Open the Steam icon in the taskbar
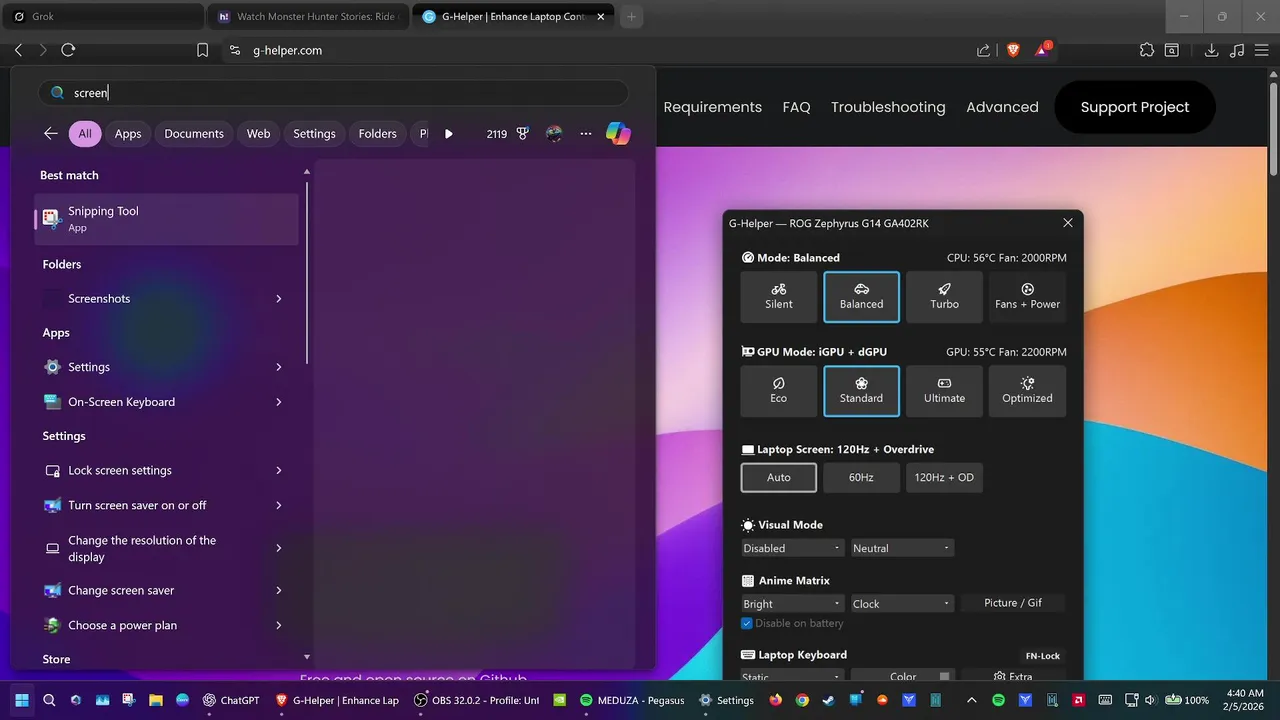The image size is (1280, 720). (829, 700)
